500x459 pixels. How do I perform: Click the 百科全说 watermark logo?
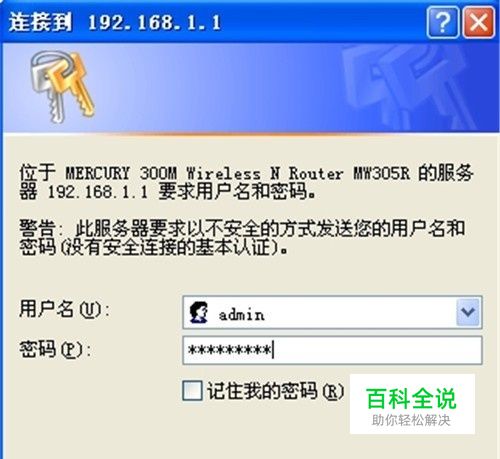point(411,399)
